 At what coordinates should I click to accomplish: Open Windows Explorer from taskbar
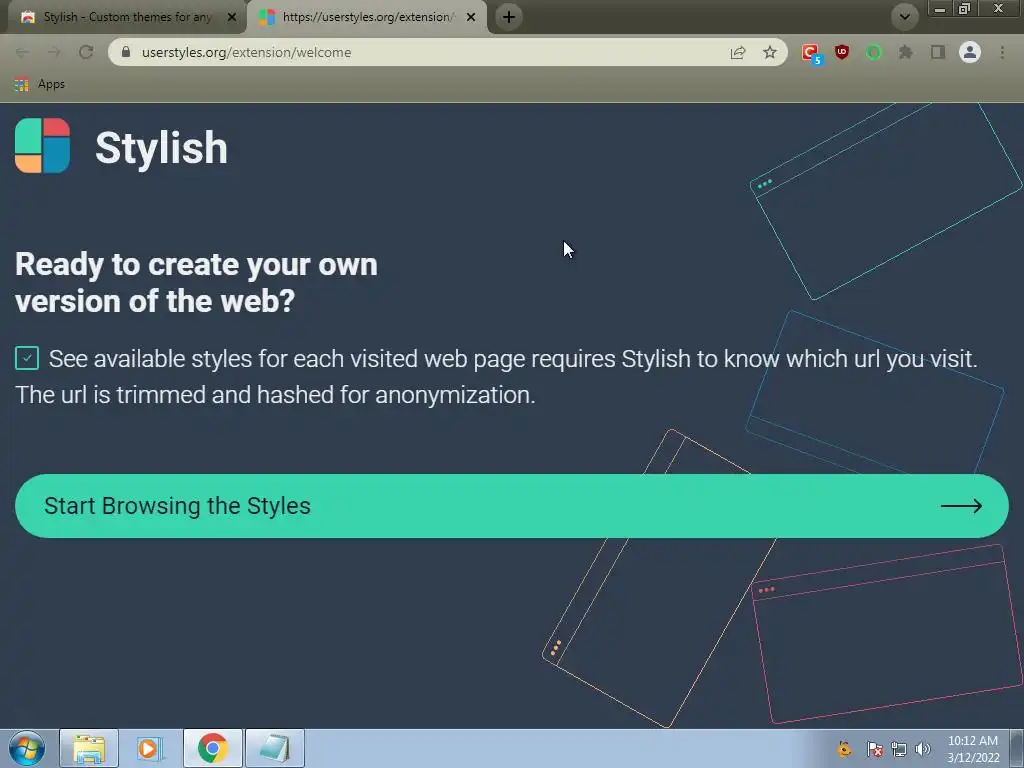pos(89,748)
